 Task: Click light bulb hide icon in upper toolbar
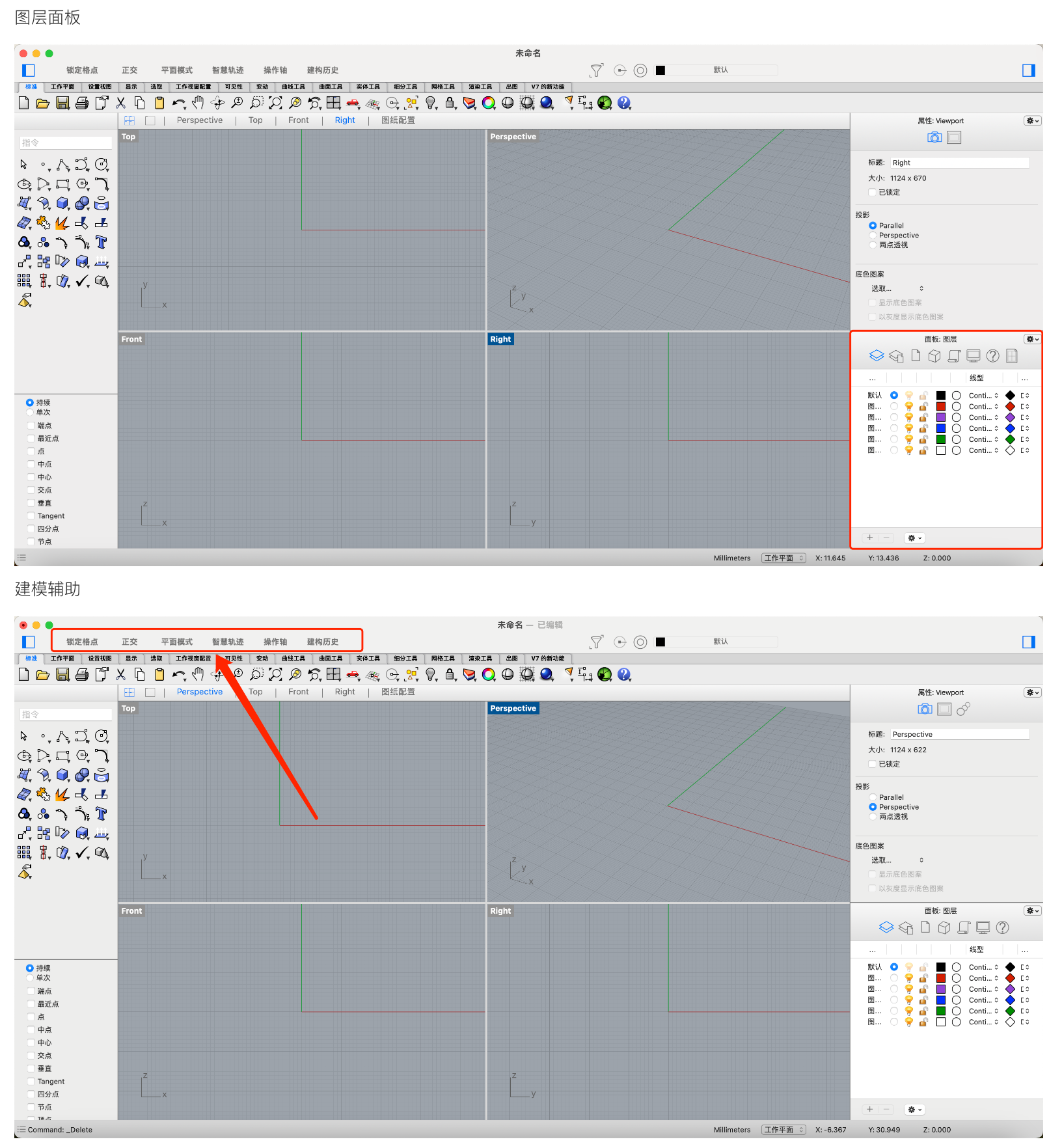click(431, 103)
